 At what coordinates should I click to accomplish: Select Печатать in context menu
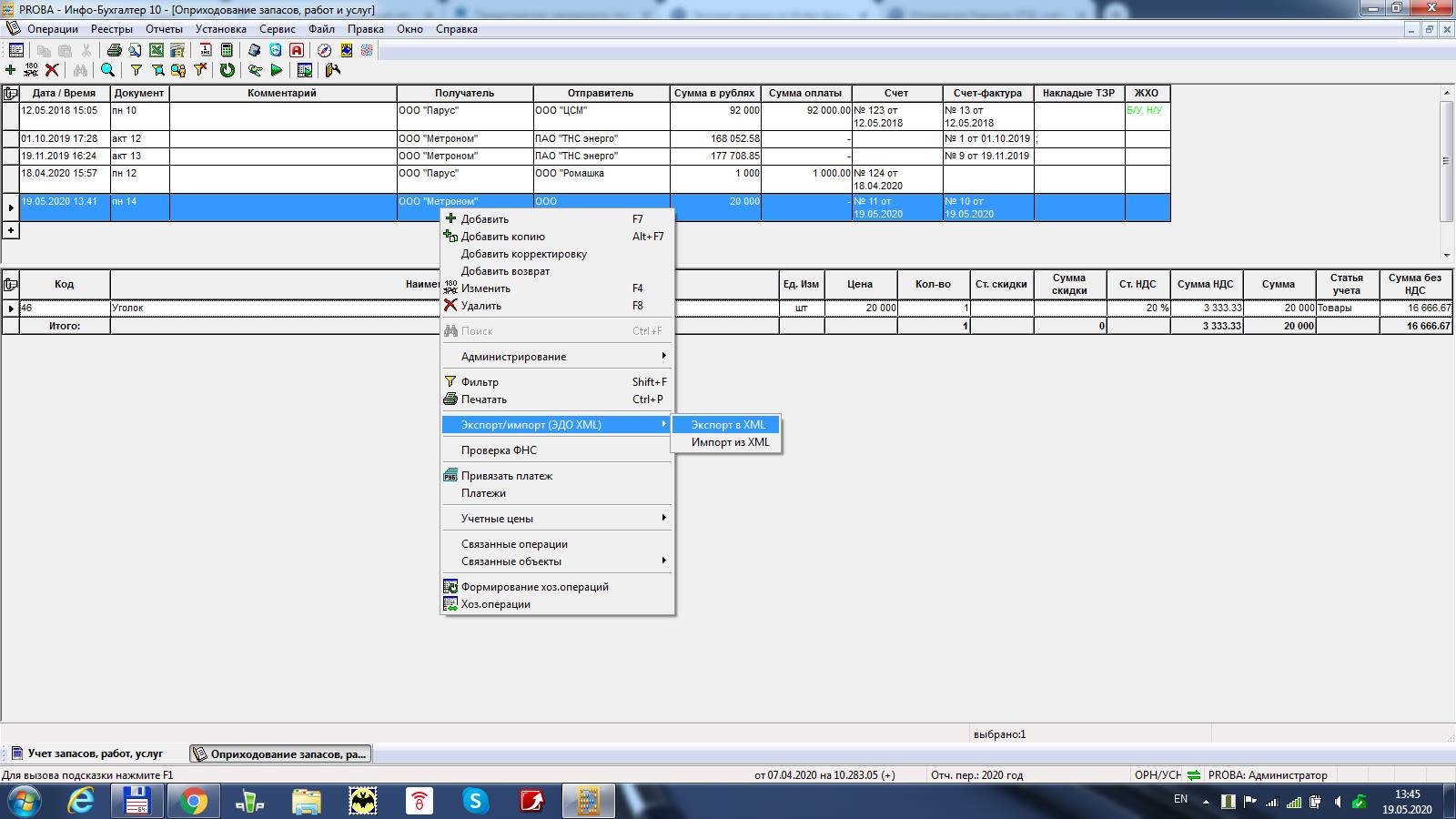[x=557, y=399]
